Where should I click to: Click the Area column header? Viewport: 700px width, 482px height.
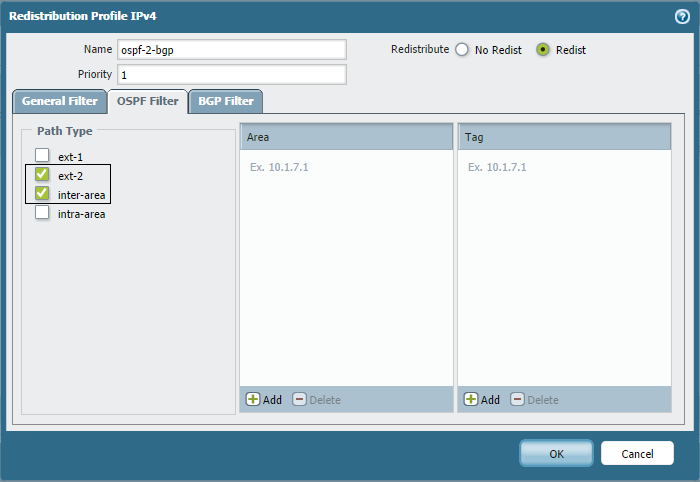(x=346, y=137)
